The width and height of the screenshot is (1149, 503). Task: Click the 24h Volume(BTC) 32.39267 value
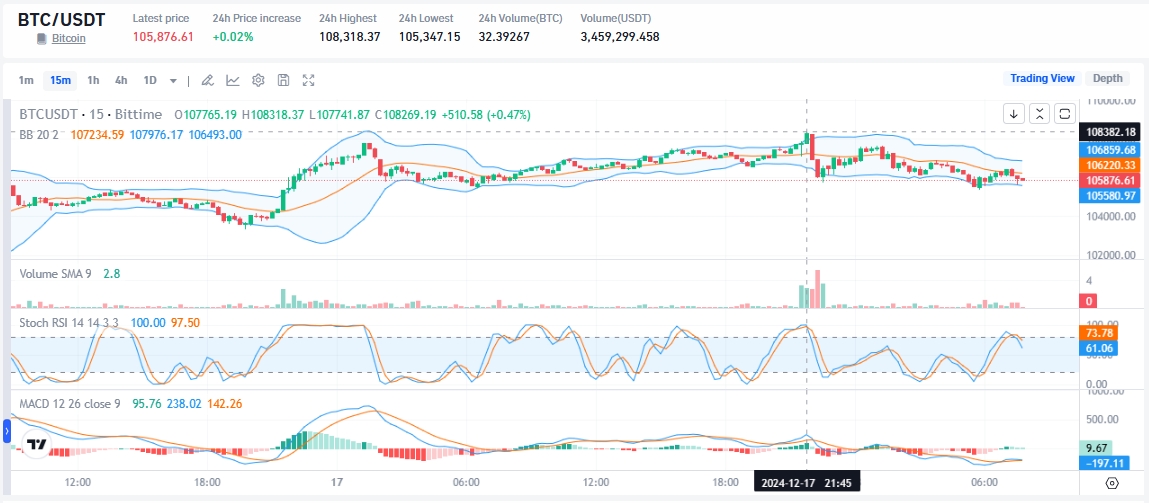(504, 37)
